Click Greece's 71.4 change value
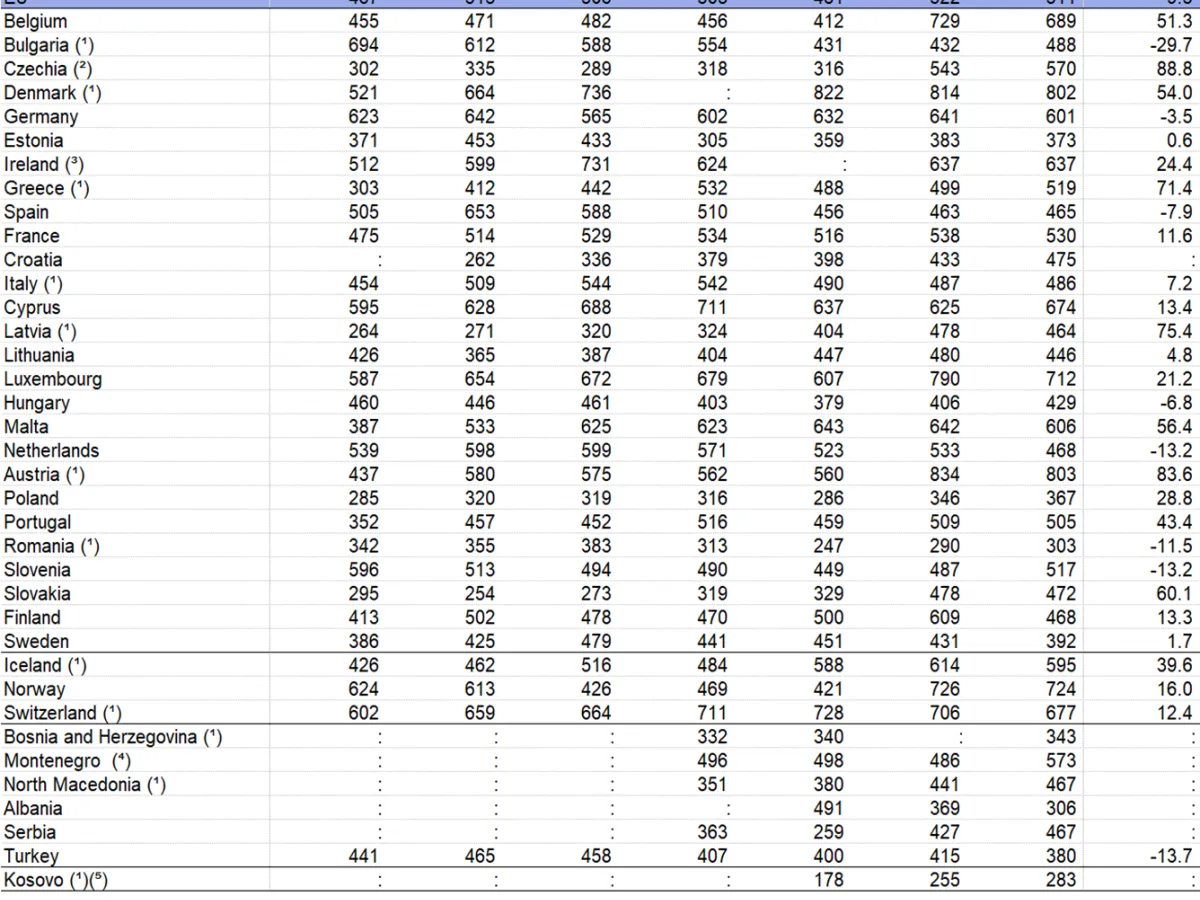1200x900 pixels. (1173, 188)
